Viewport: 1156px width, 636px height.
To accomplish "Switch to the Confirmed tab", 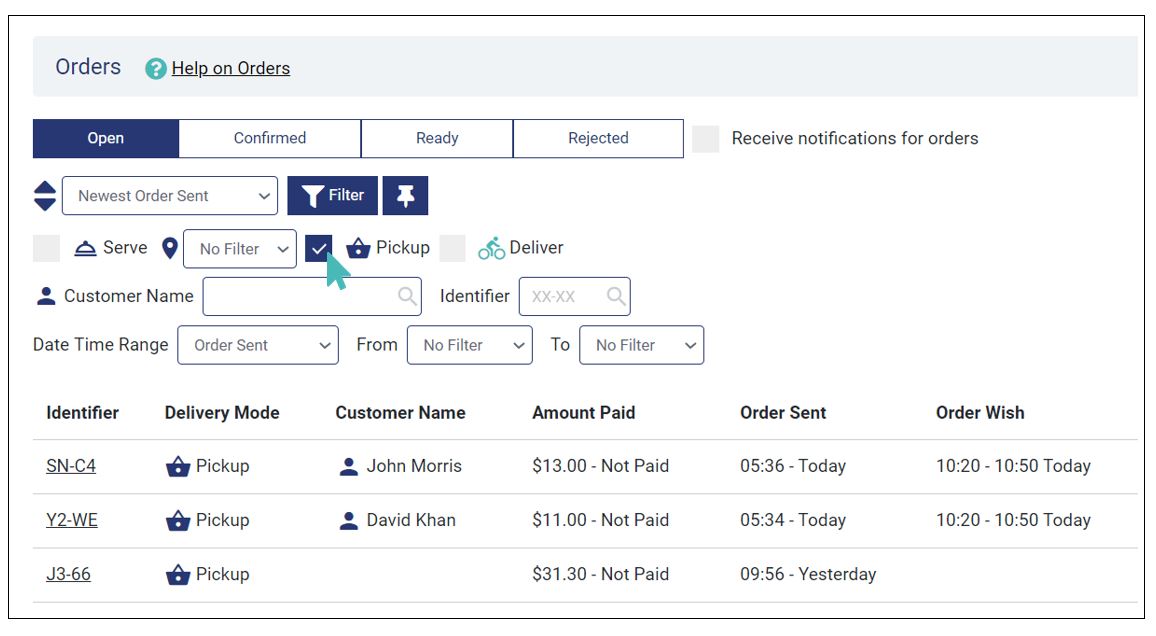I will (270, 139).
